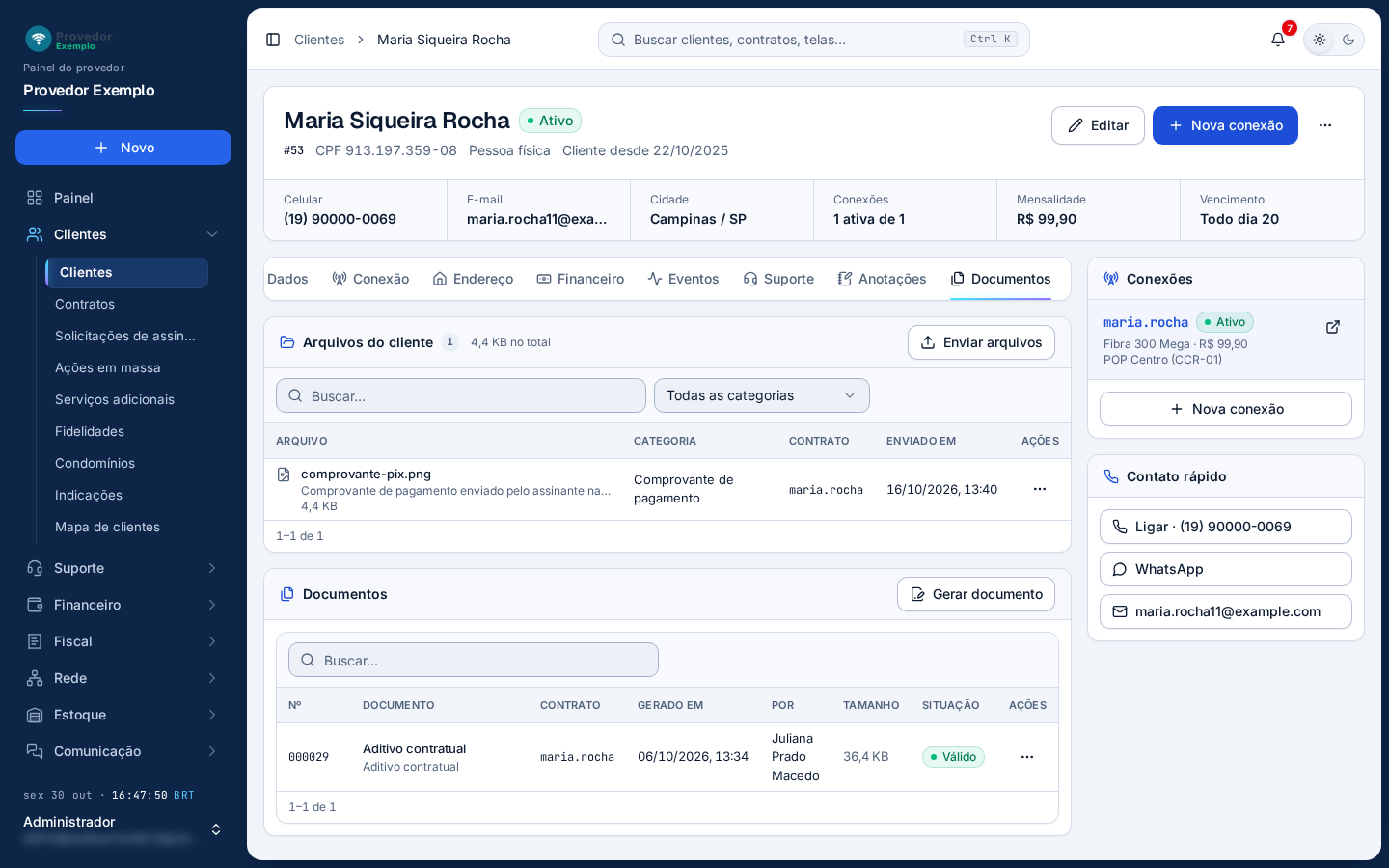Expand the Estoque sidebar section
1389x868 pixels.
coord(212,715)
